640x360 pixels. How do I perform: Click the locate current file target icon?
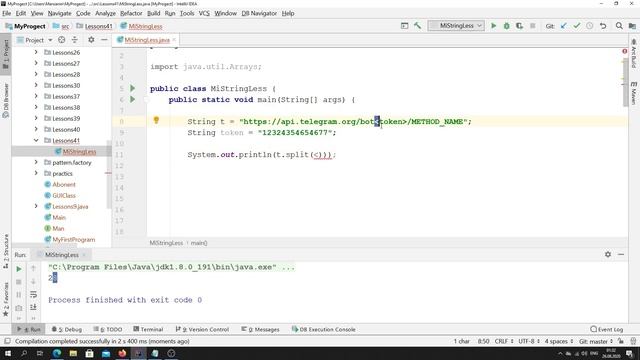62,40
